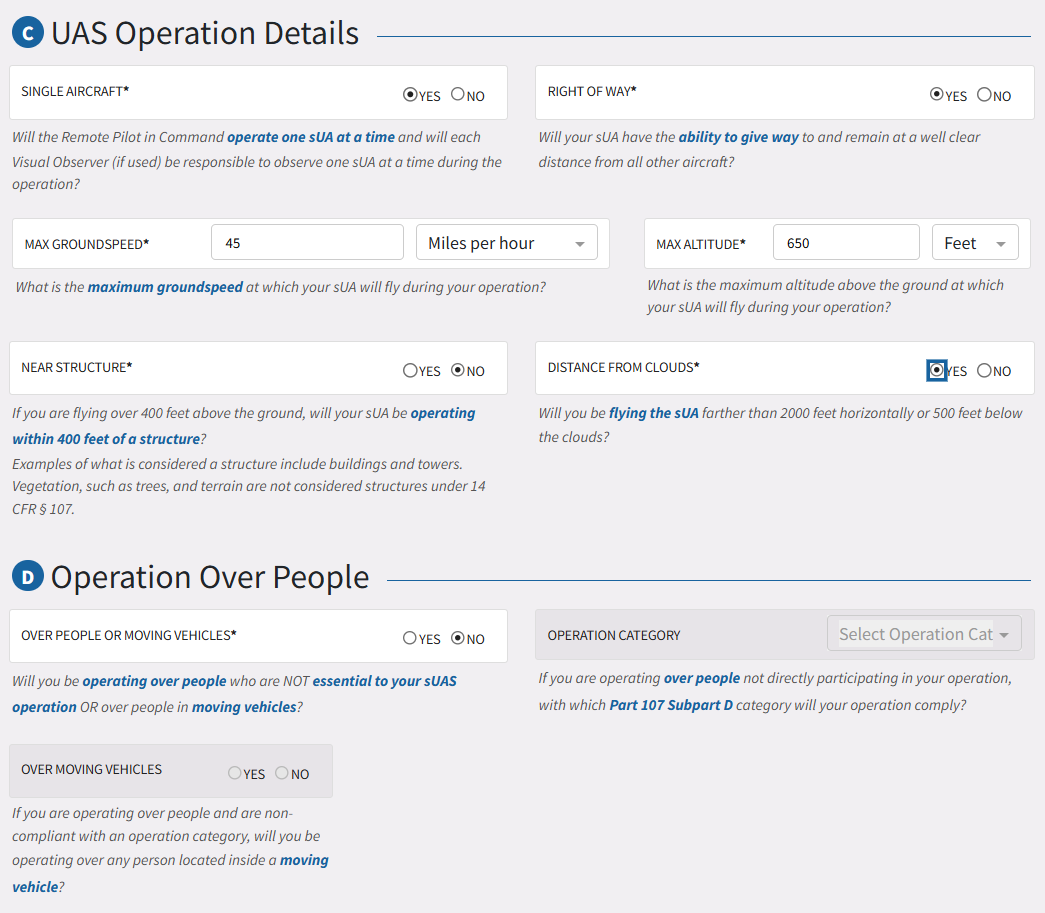Open the 'operate one sUA at a time' link

pos(311,137)
